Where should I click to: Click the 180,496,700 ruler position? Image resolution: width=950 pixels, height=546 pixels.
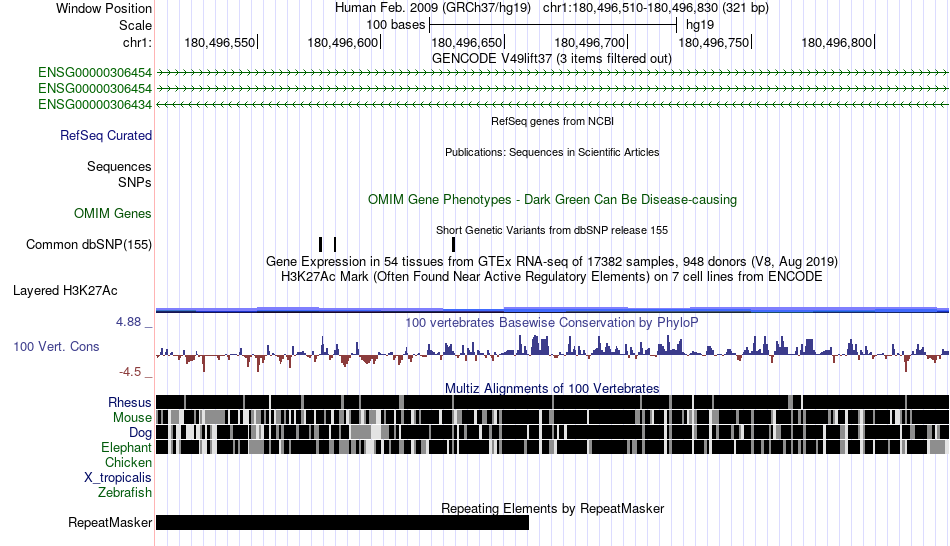point(590,42)
